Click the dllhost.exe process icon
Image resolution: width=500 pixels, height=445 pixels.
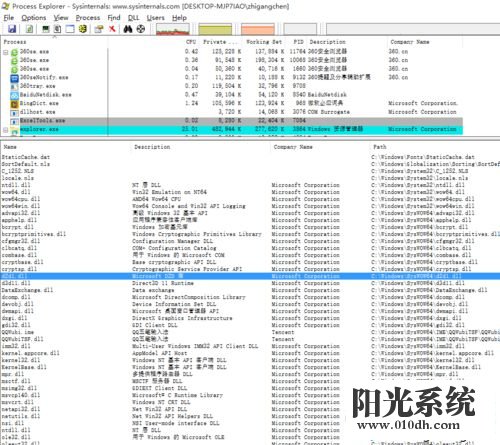point(14,113)
